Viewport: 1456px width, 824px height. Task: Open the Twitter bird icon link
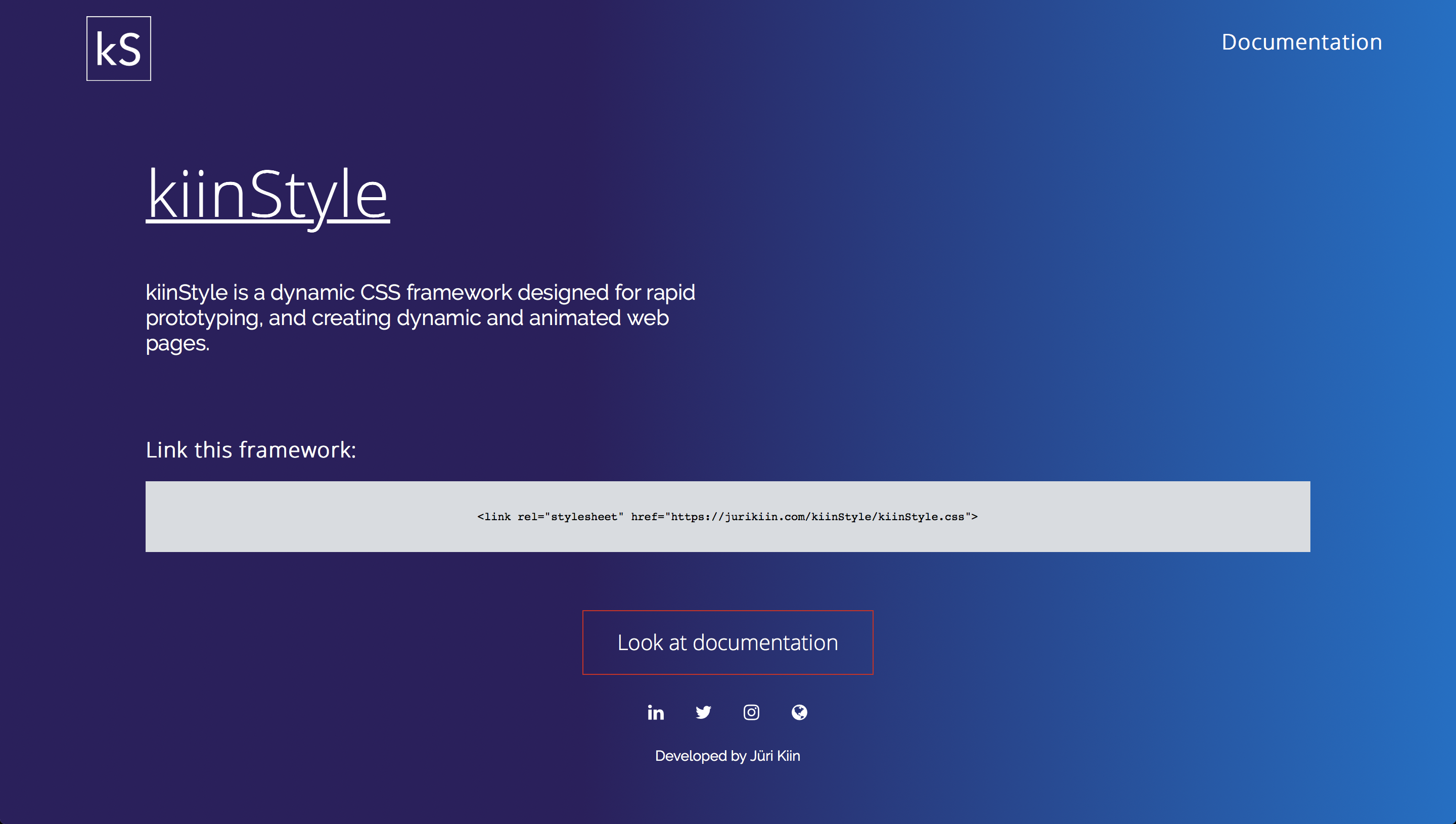click(x=703, y=712)
